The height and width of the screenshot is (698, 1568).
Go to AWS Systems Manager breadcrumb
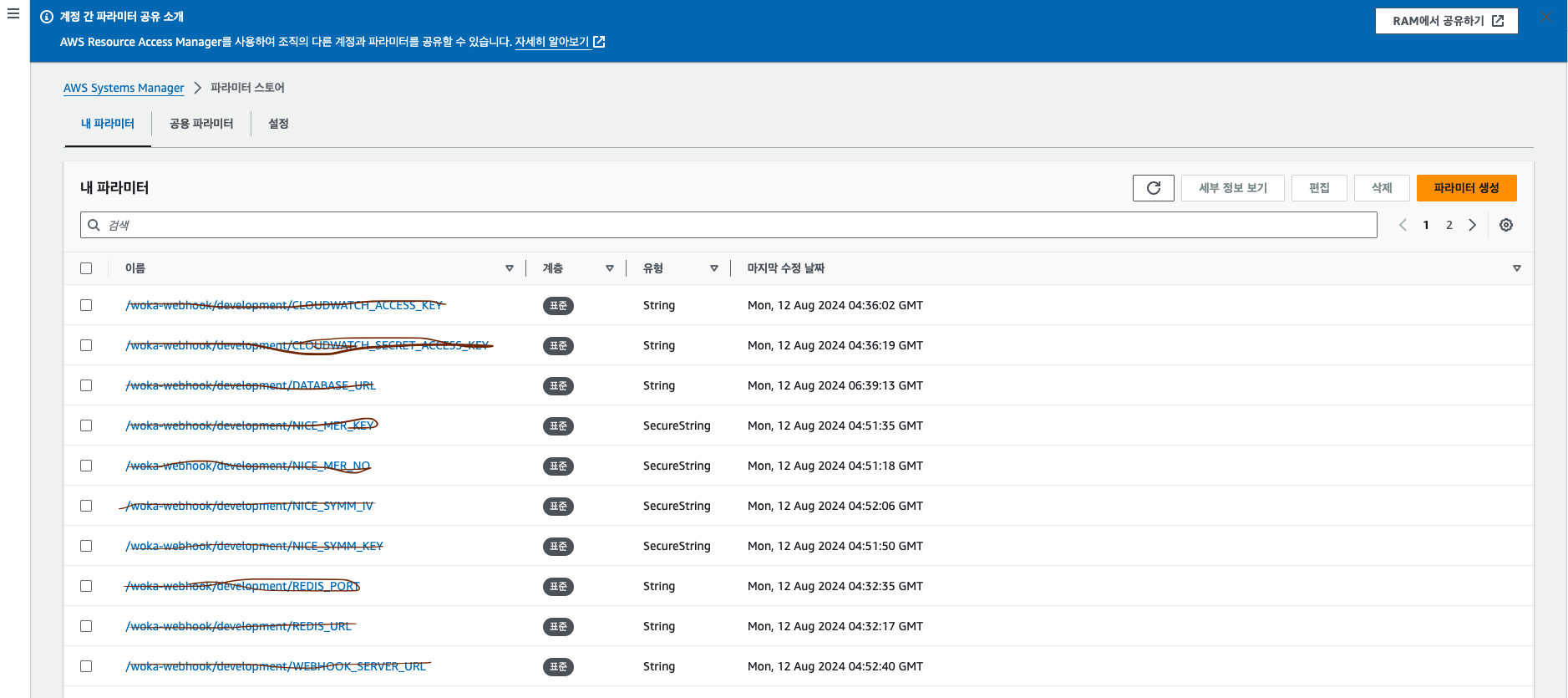124,88
